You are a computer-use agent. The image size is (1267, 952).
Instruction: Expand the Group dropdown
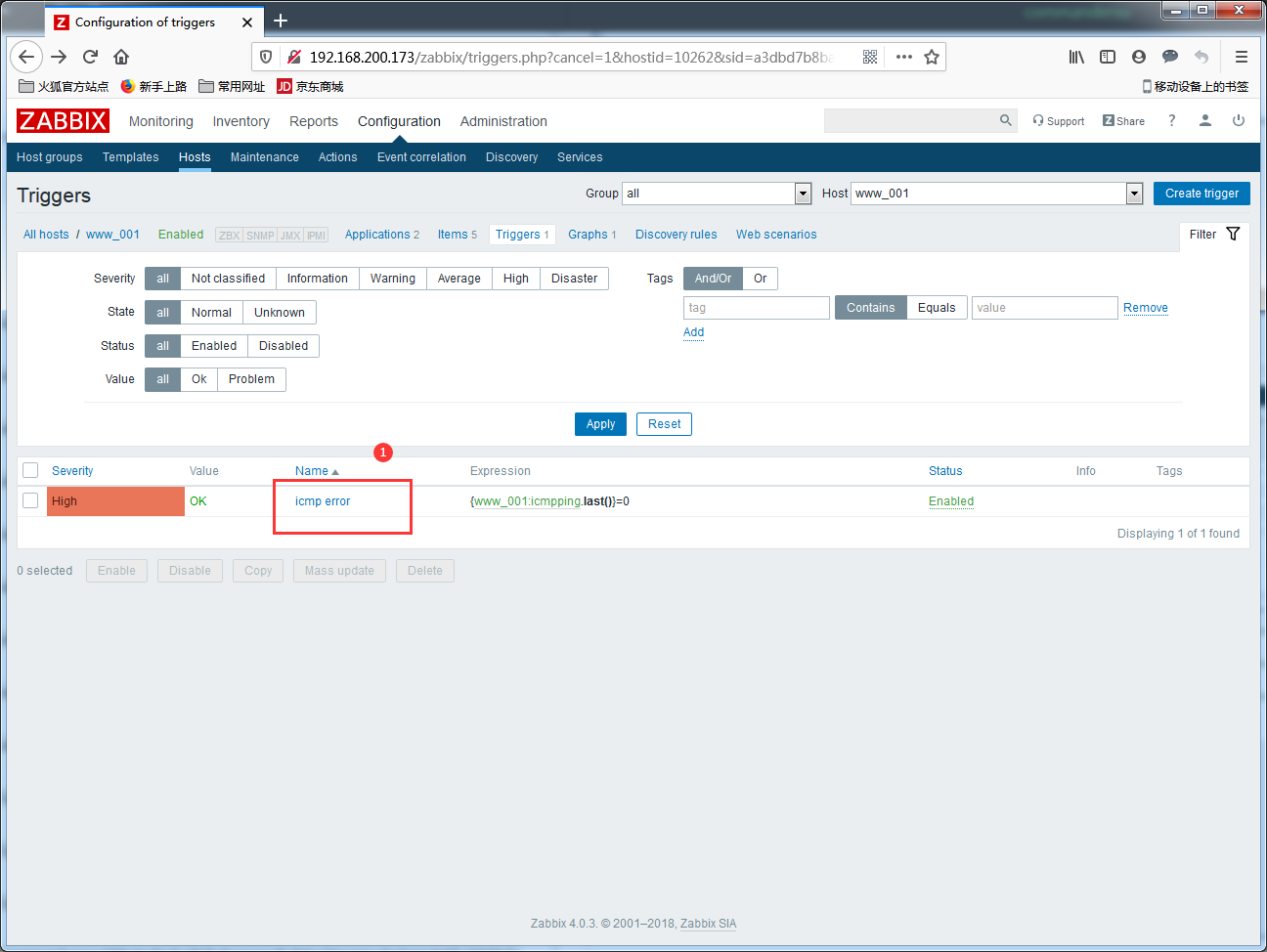pyautogui.click(x=718, y=194)
